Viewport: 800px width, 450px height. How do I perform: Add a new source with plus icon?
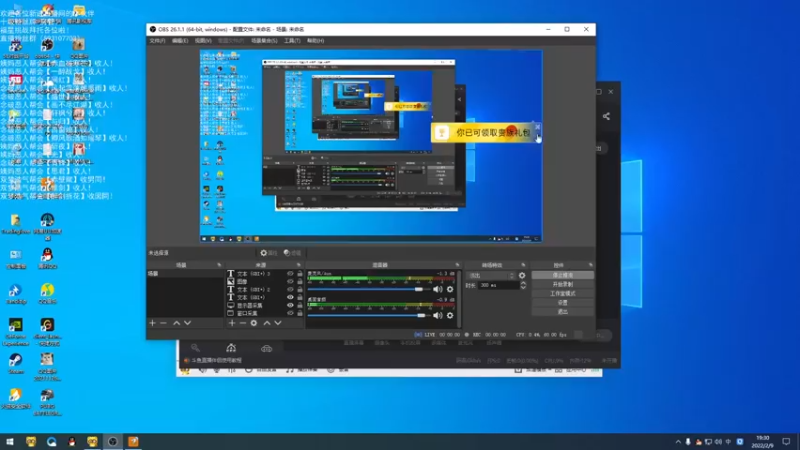[x=232, y=323]
